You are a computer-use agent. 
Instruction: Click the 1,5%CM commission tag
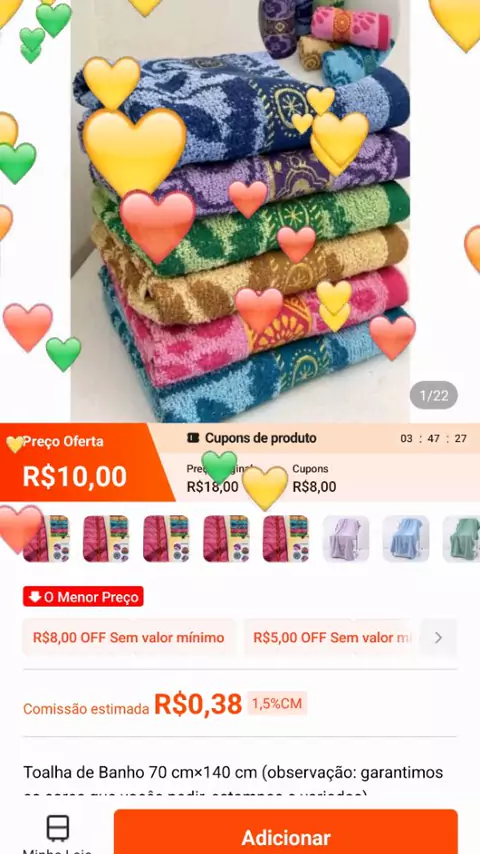tap(277, 703)
